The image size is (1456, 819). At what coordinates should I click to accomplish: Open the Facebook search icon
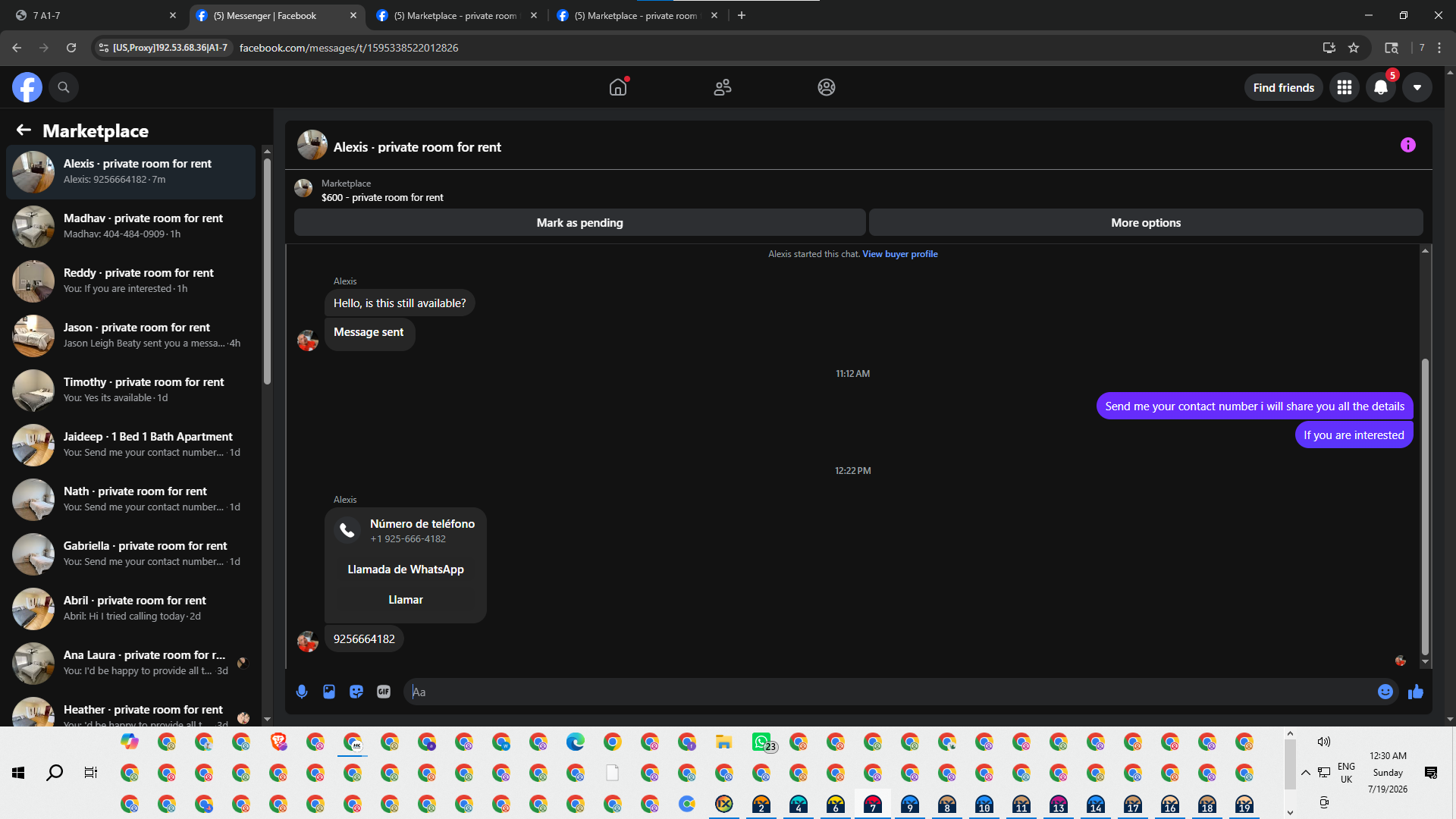(64, 87)
